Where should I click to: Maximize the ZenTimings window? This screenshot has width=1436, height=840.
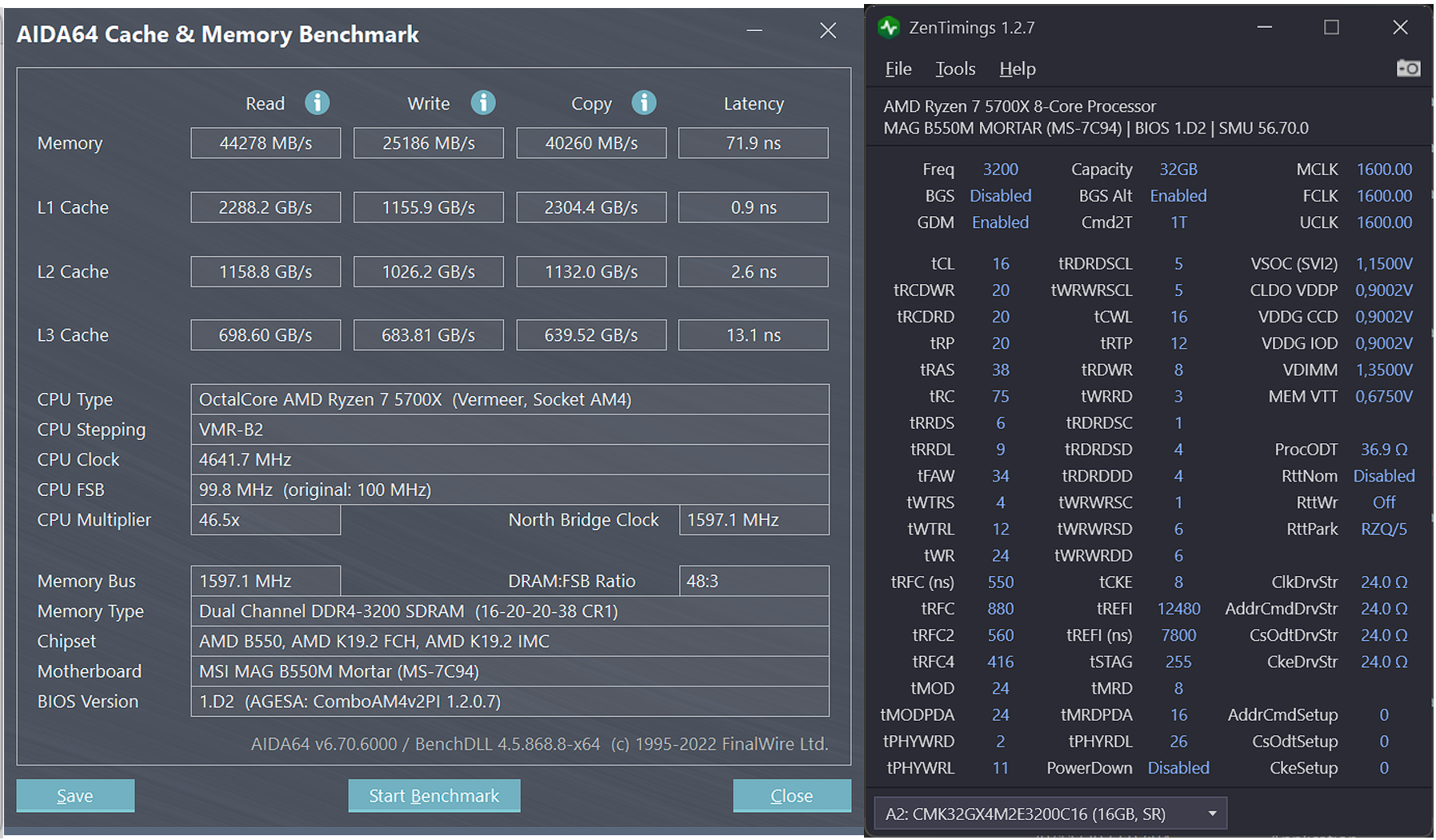[x=1331, y=28]
